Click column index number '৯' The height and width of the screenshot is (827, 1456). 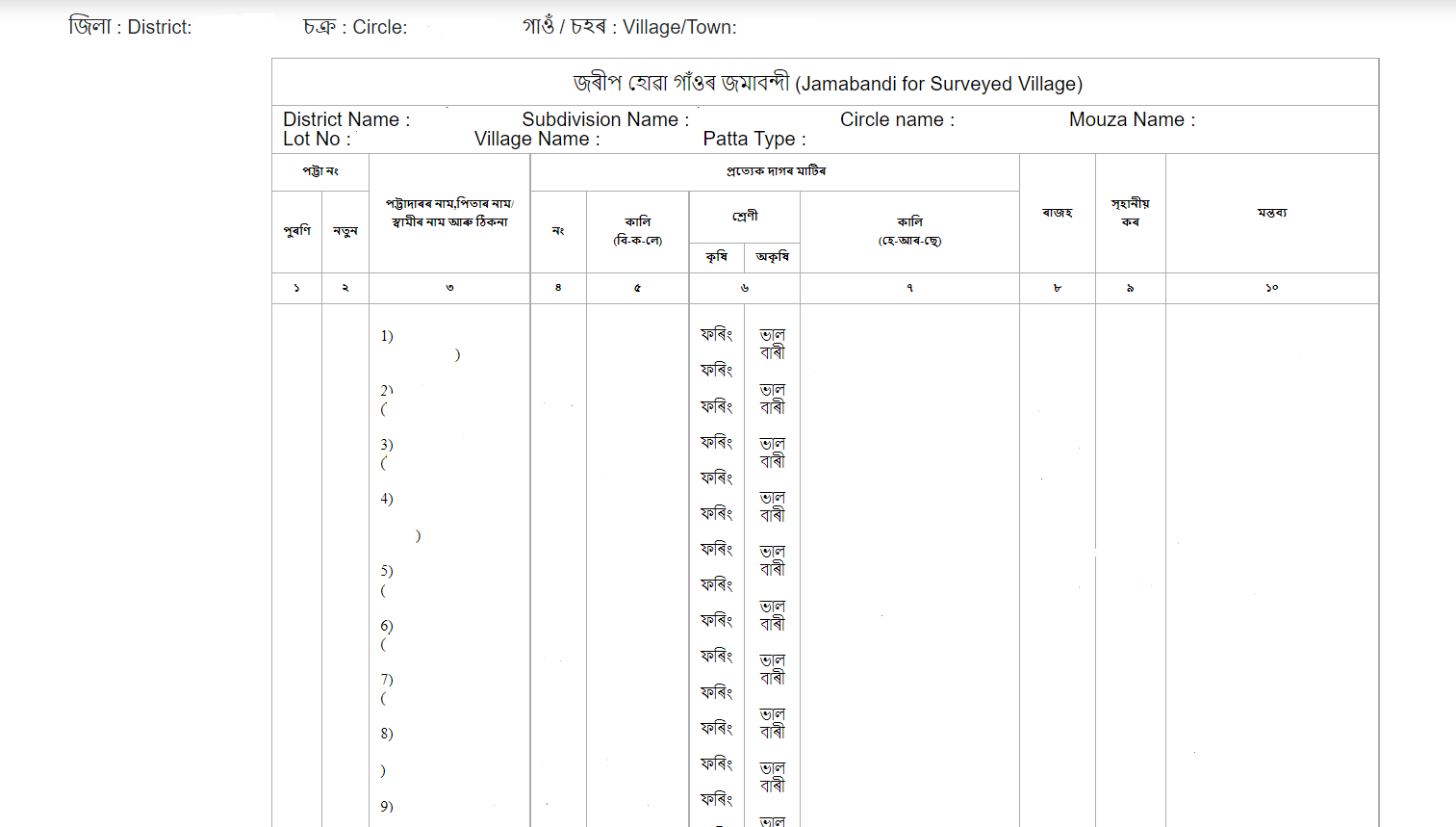pos(1130,288)
